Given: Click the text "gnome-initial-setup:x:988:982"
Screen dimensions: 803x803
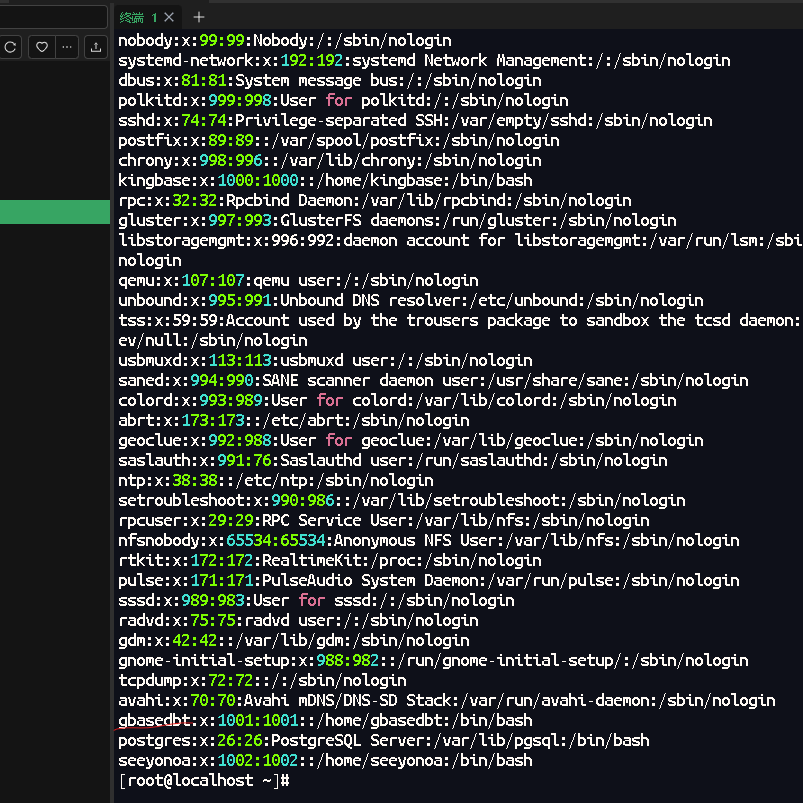Looking at the screenshot, I should [x=248, y=660].
